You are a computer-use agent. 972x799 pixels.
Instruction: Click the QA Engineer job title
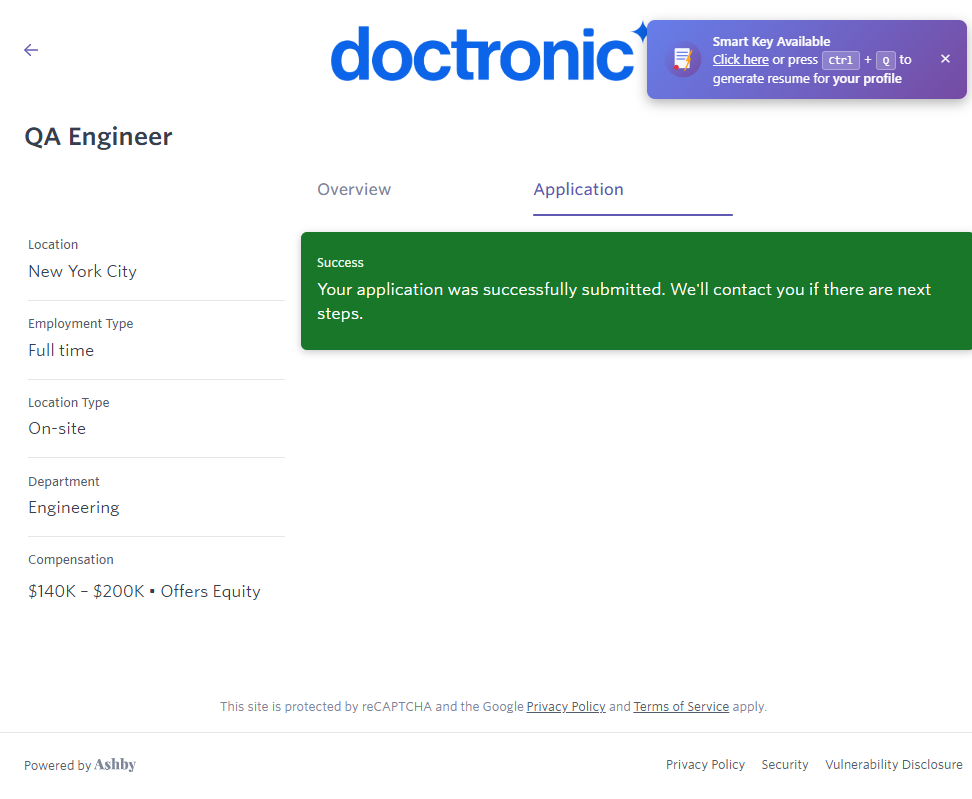[x=98, y=137]
